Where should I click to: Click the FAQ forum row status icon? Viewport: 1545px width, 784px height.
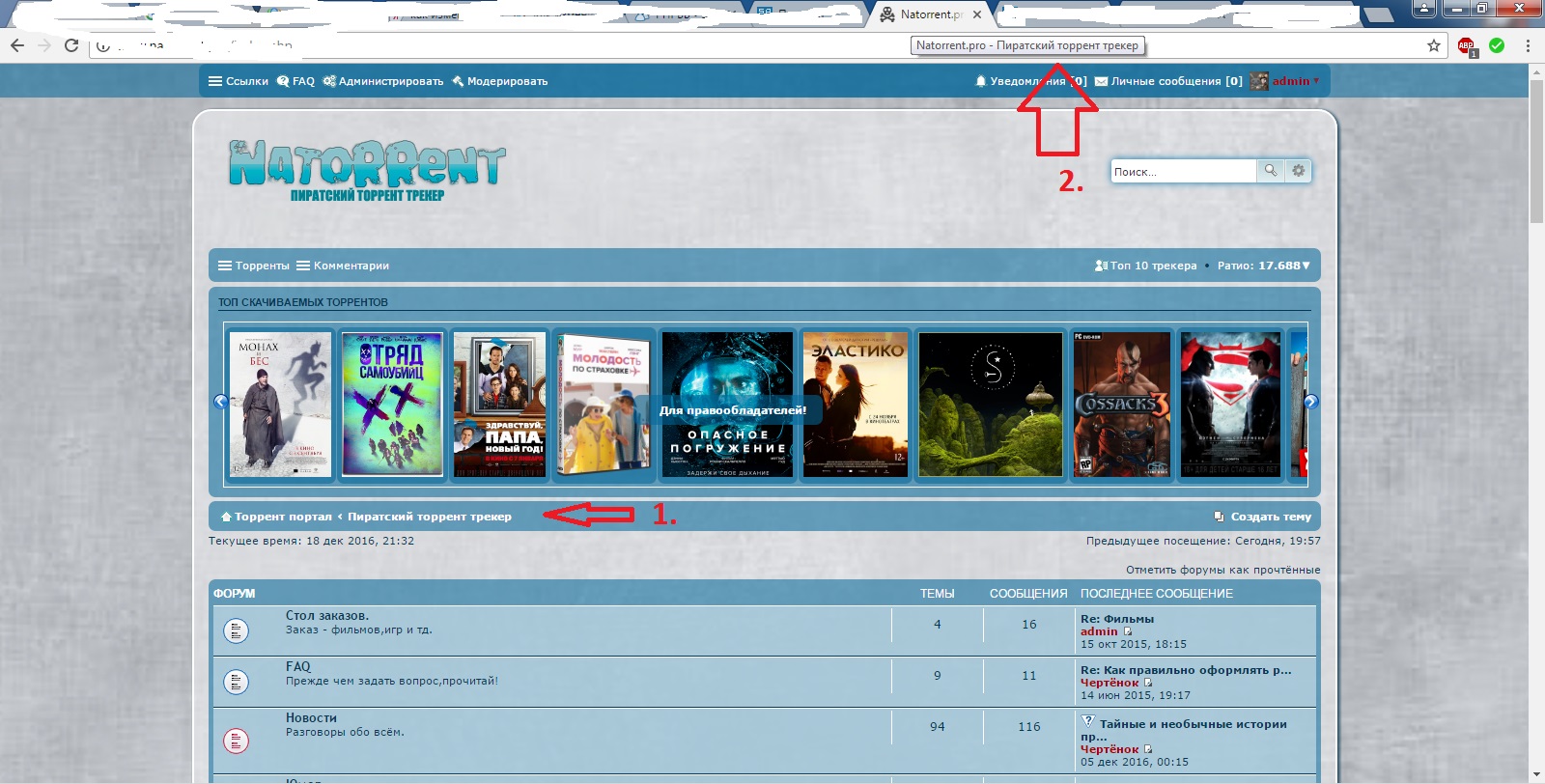pos(236,682)
